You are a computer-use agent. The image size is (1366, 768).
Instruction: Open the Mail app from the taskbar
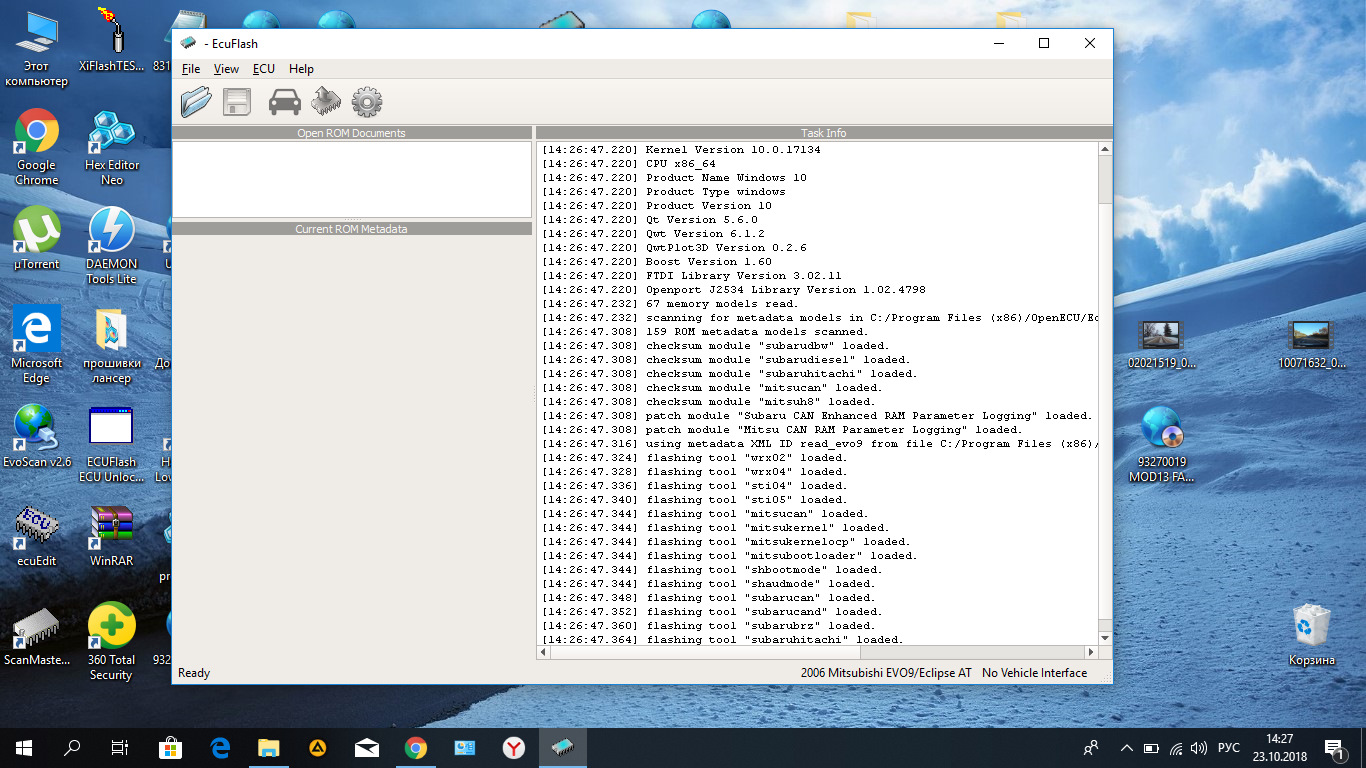click(x=367, y=748)
